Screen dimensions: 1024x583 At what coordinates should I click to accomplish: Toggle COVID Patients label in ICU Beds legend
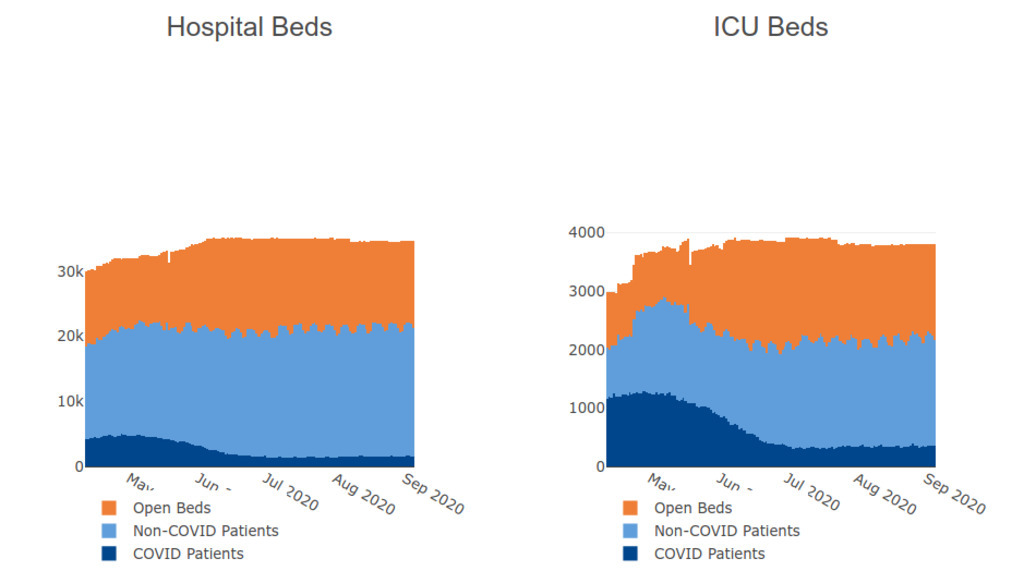coord(709,554)
